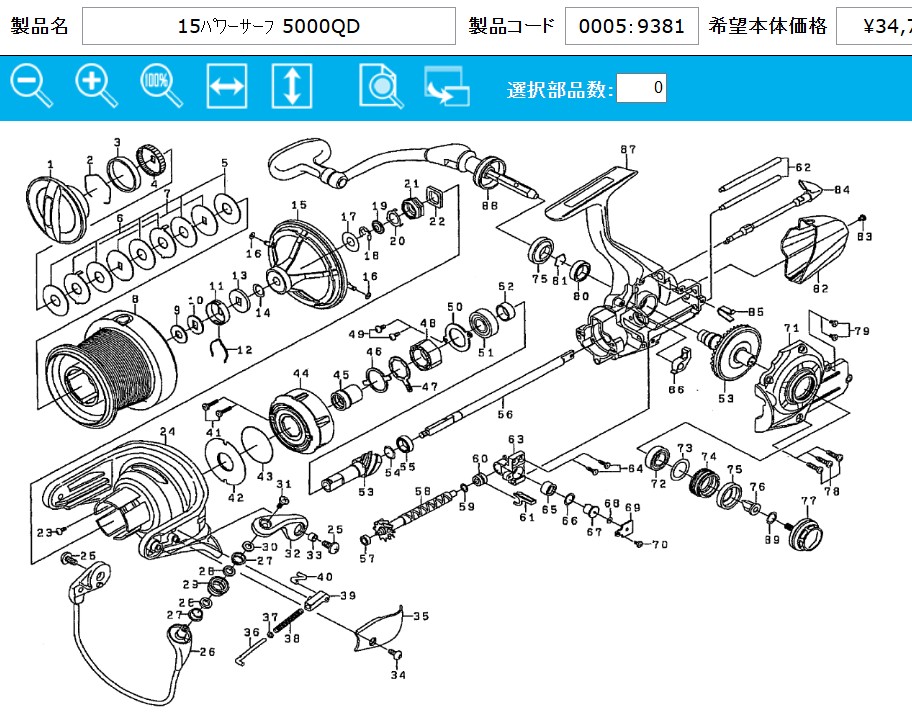Select part number 72 bearing label

(658, 484)
